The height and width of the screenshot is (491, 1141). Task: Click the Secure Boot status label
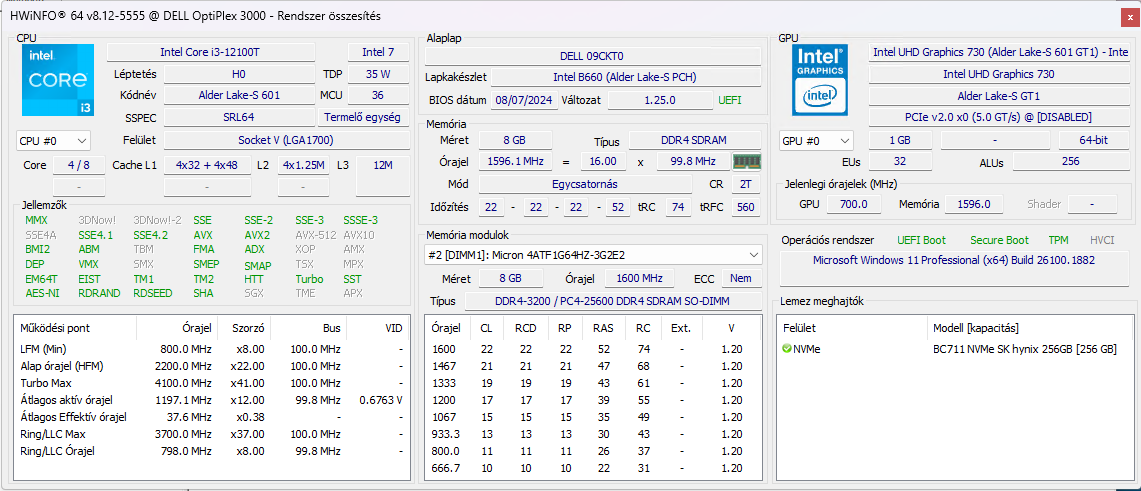coord(999,240)
